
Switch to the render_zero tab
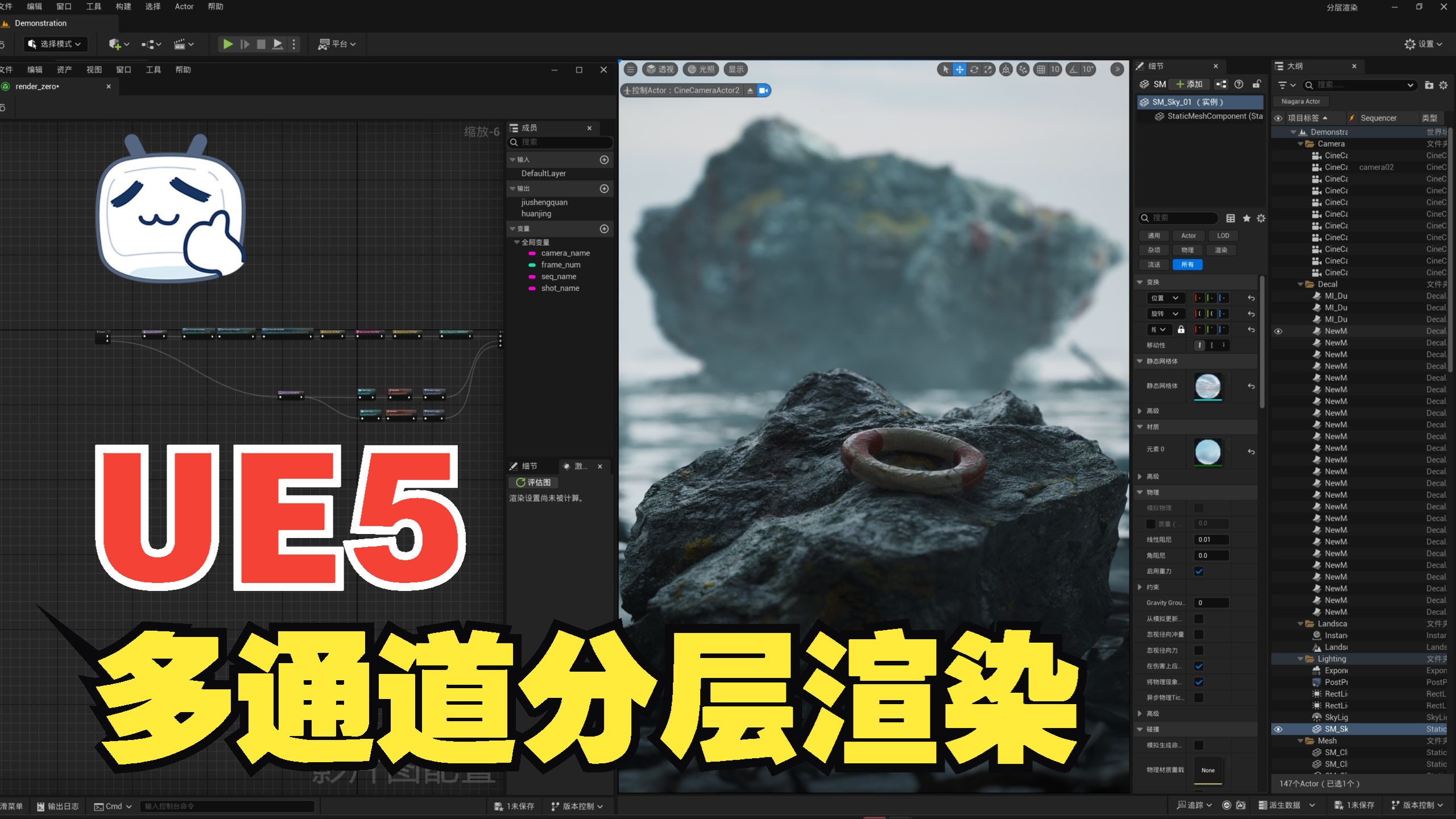point(38,86)
